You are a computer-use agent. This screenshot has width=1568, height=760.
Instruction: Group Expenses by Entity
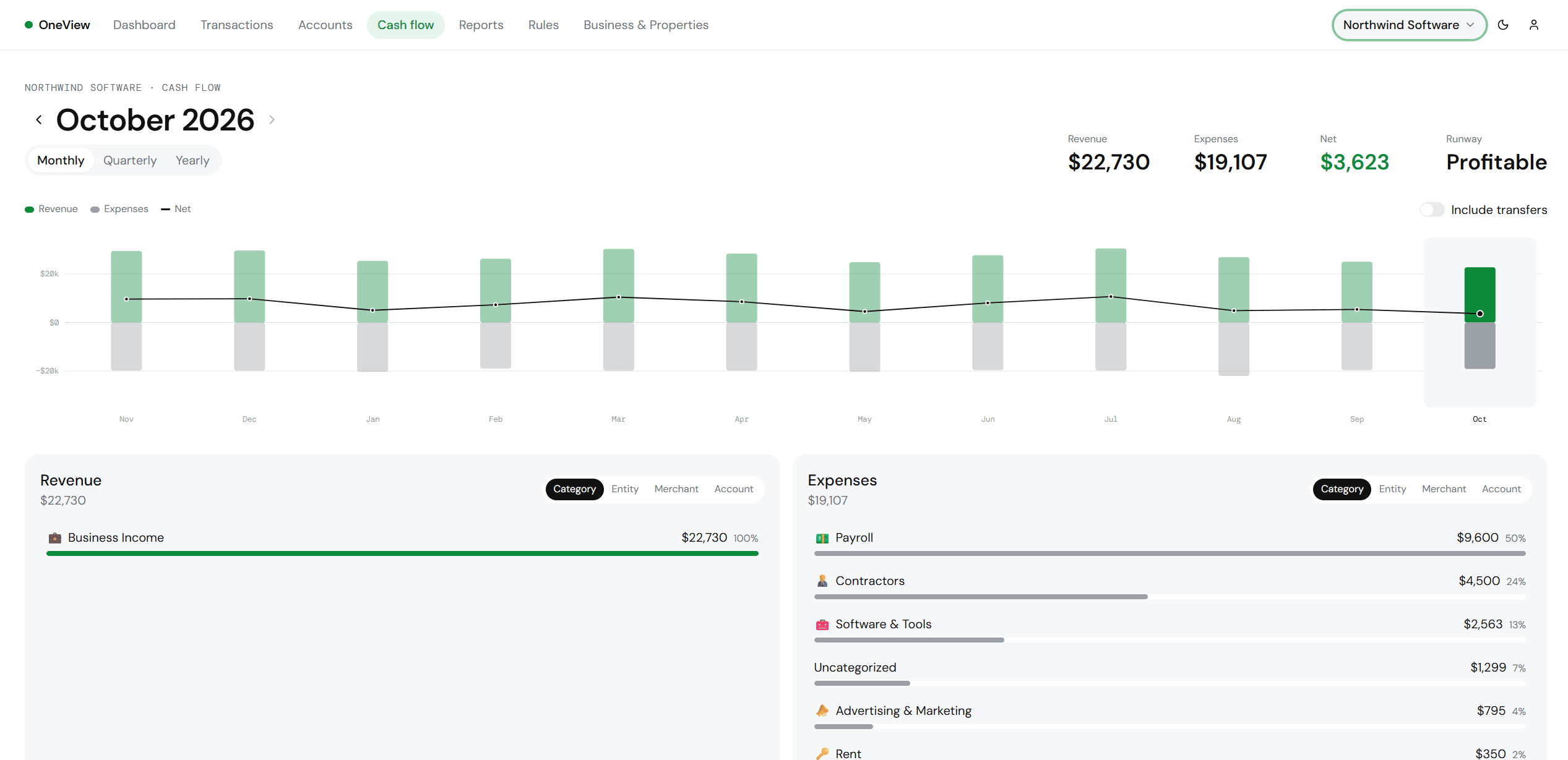(x=1392, y=489)
